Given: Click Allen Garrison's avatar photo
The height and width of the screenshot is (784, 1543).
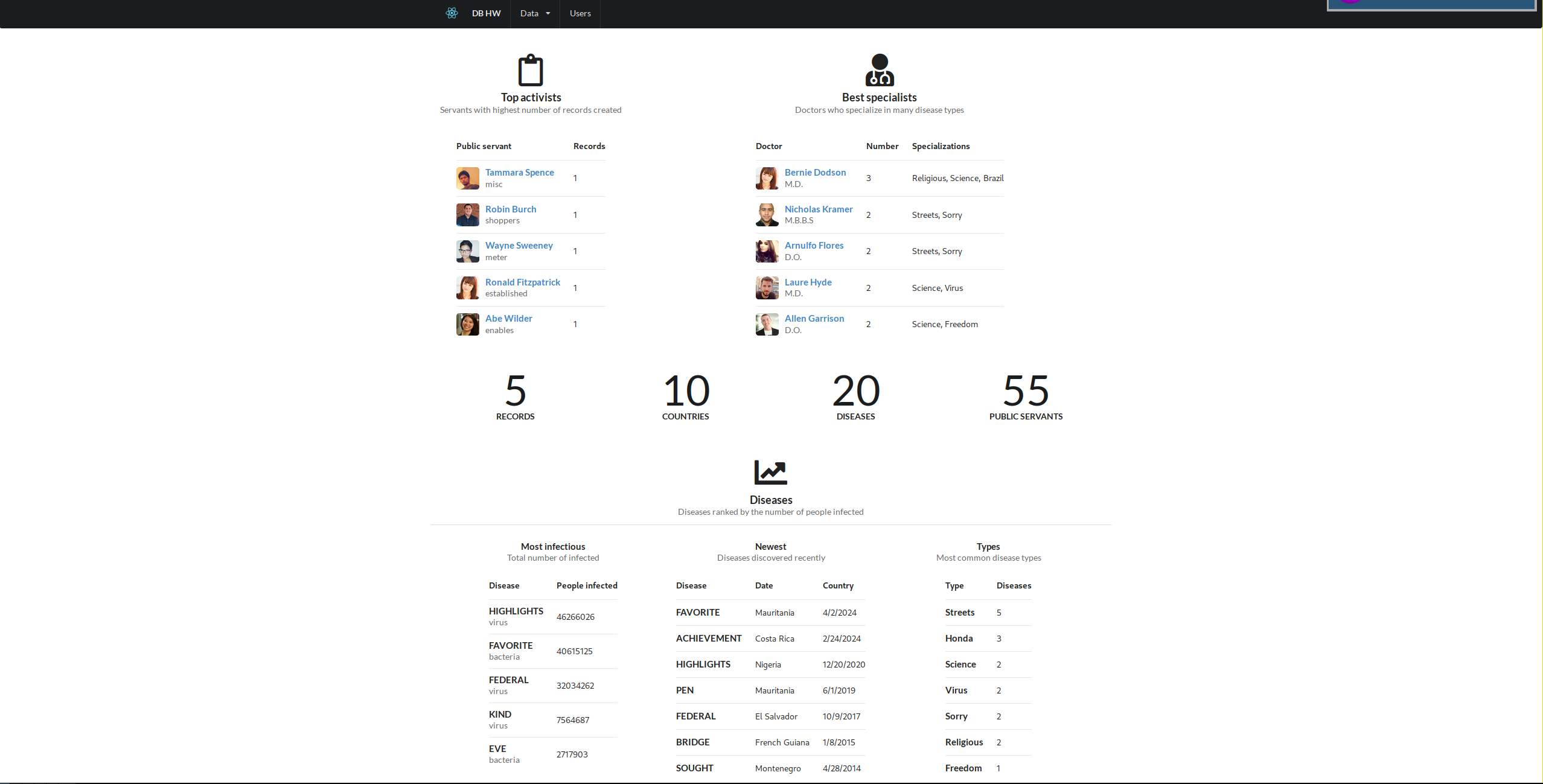Looking at the screenshot, I should (x=767, y=324).
